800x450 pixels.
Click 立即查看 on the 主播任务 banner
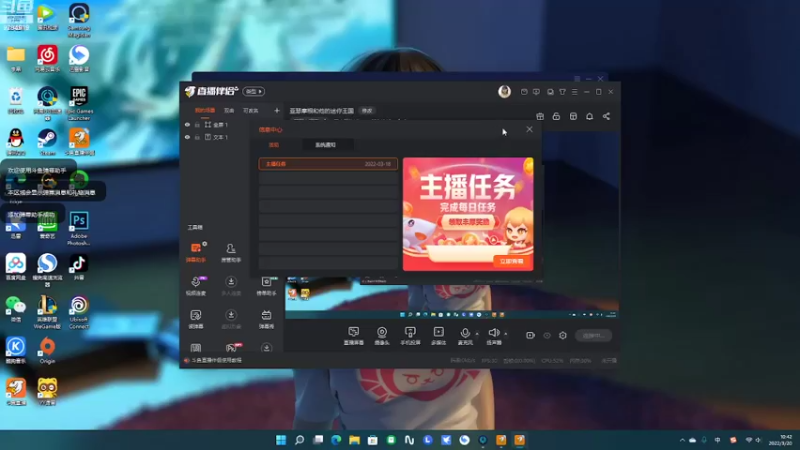tap(511, 261)
